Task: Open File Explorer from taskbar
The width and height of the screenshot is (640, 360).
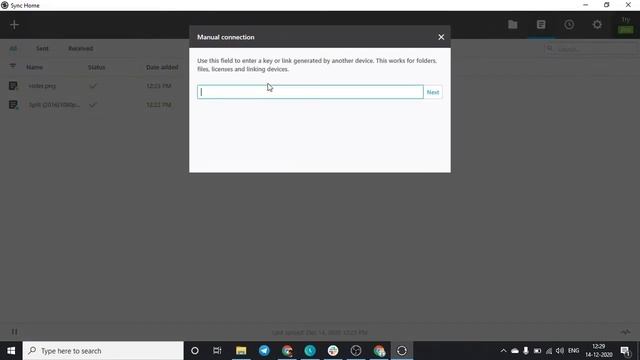Action: click(x=241, y=351)
